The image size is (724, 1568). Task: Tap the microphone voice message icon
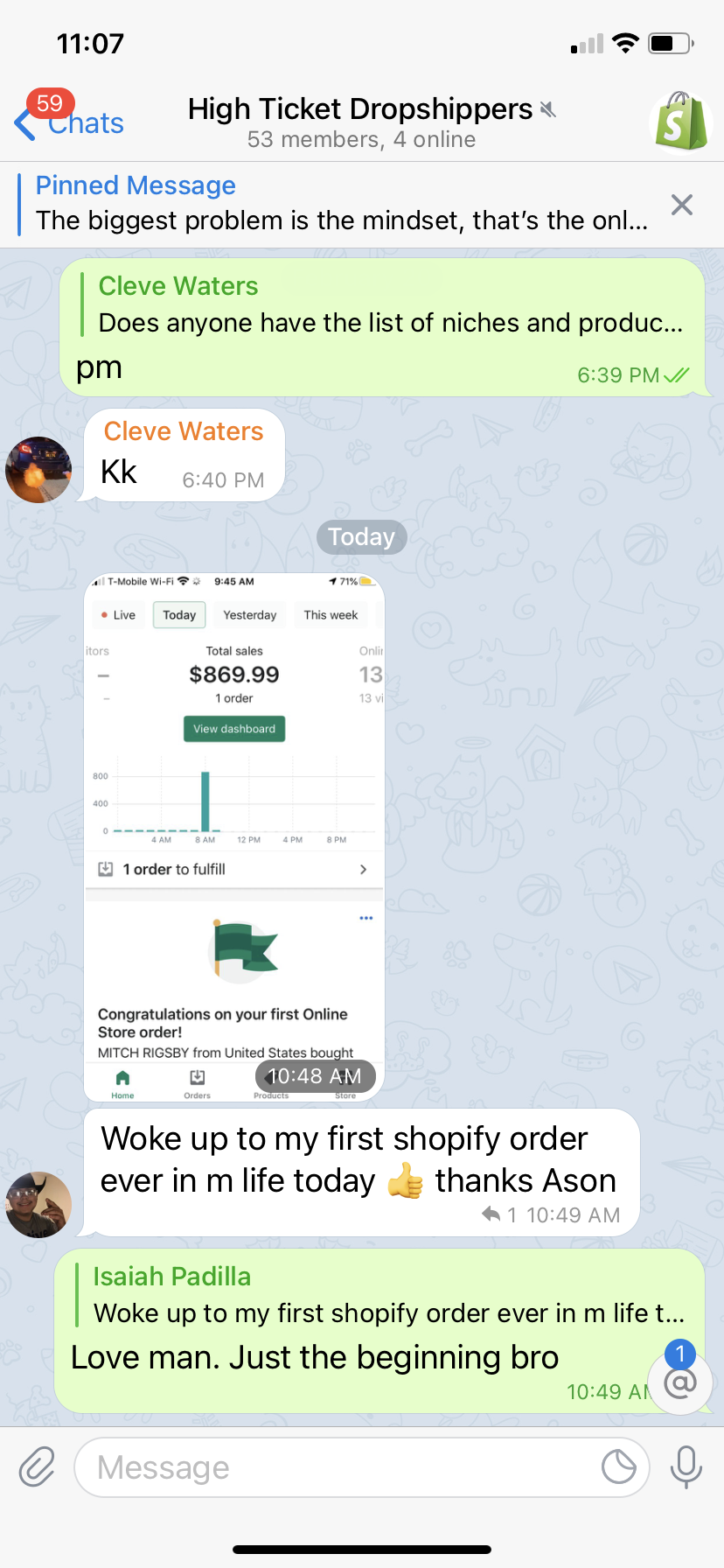point(686,1467)
